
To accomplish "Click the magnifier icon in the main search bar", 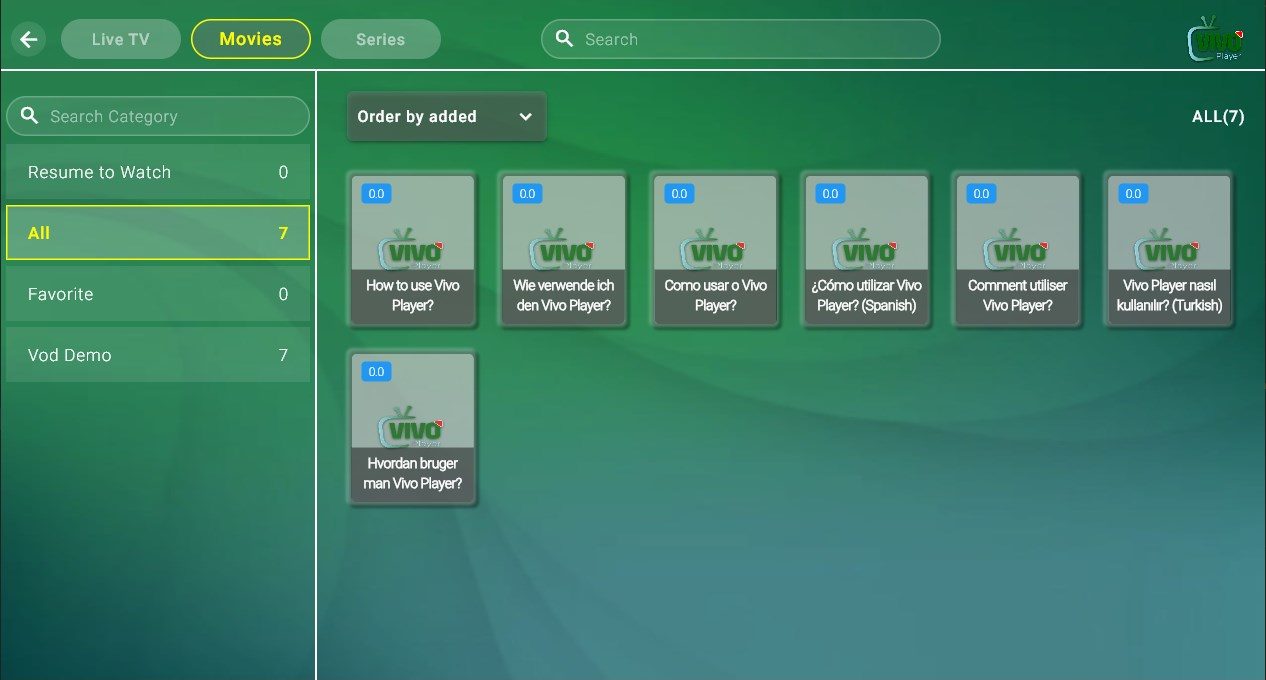I will coord(565,39).
